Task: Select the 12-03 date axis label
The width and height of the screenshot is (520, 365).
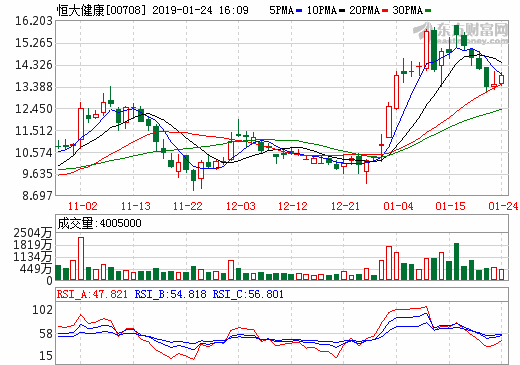Action: tap(241, 206)
